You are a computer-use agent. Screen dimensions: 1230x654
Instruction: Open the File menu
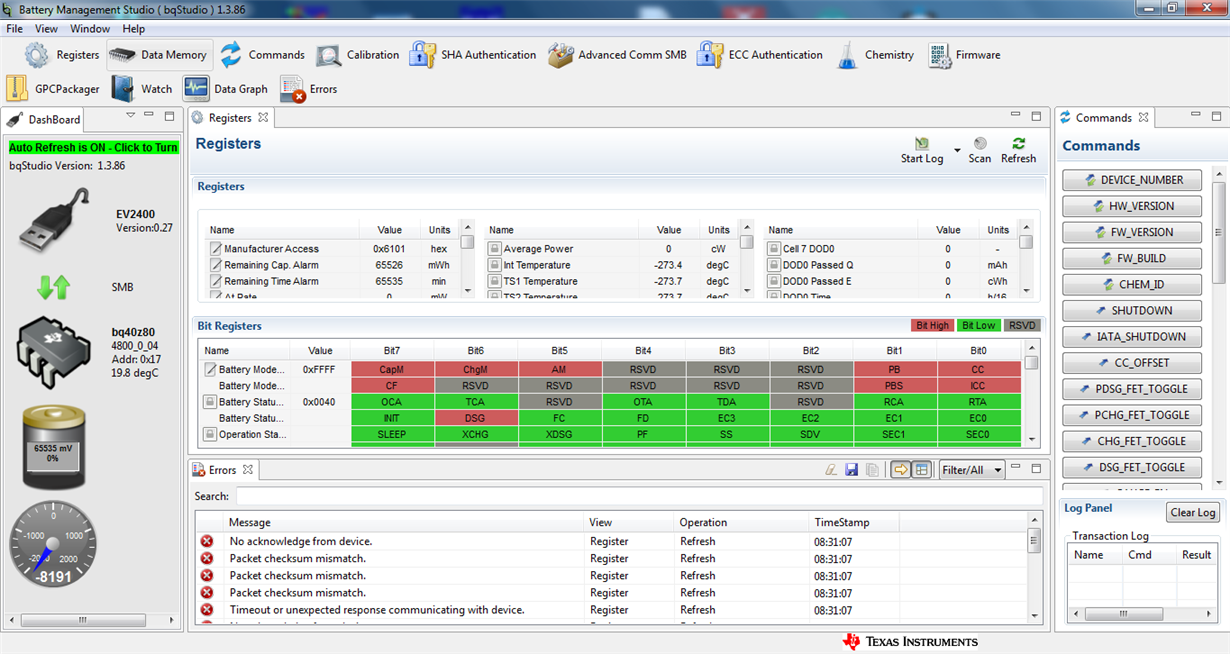pos(15,29)
